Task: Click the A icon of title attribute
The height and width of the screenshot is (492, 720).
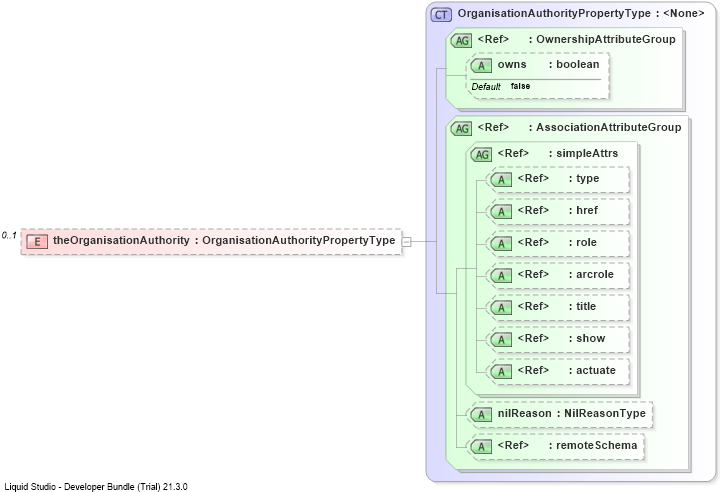Action: (x=501, y=308)
